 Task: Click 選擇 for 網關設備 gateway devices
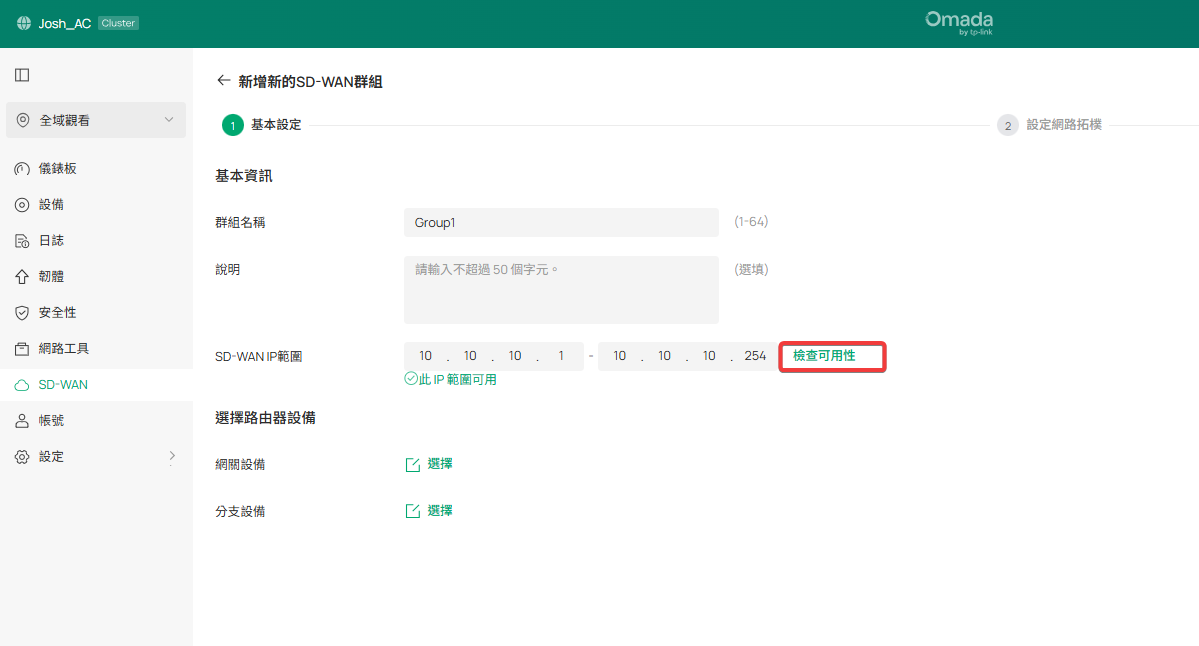[x=429, y=464]
